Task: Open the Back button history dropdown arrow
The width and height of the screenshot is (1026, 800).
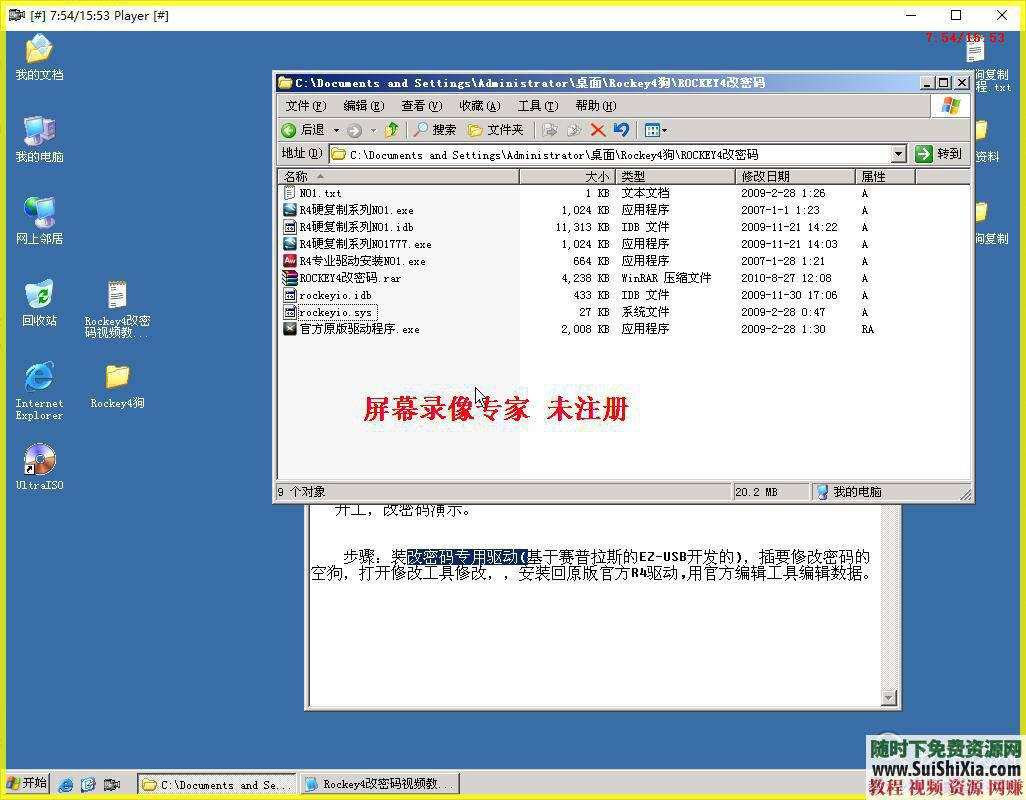Action: click(x=336, y=130)
